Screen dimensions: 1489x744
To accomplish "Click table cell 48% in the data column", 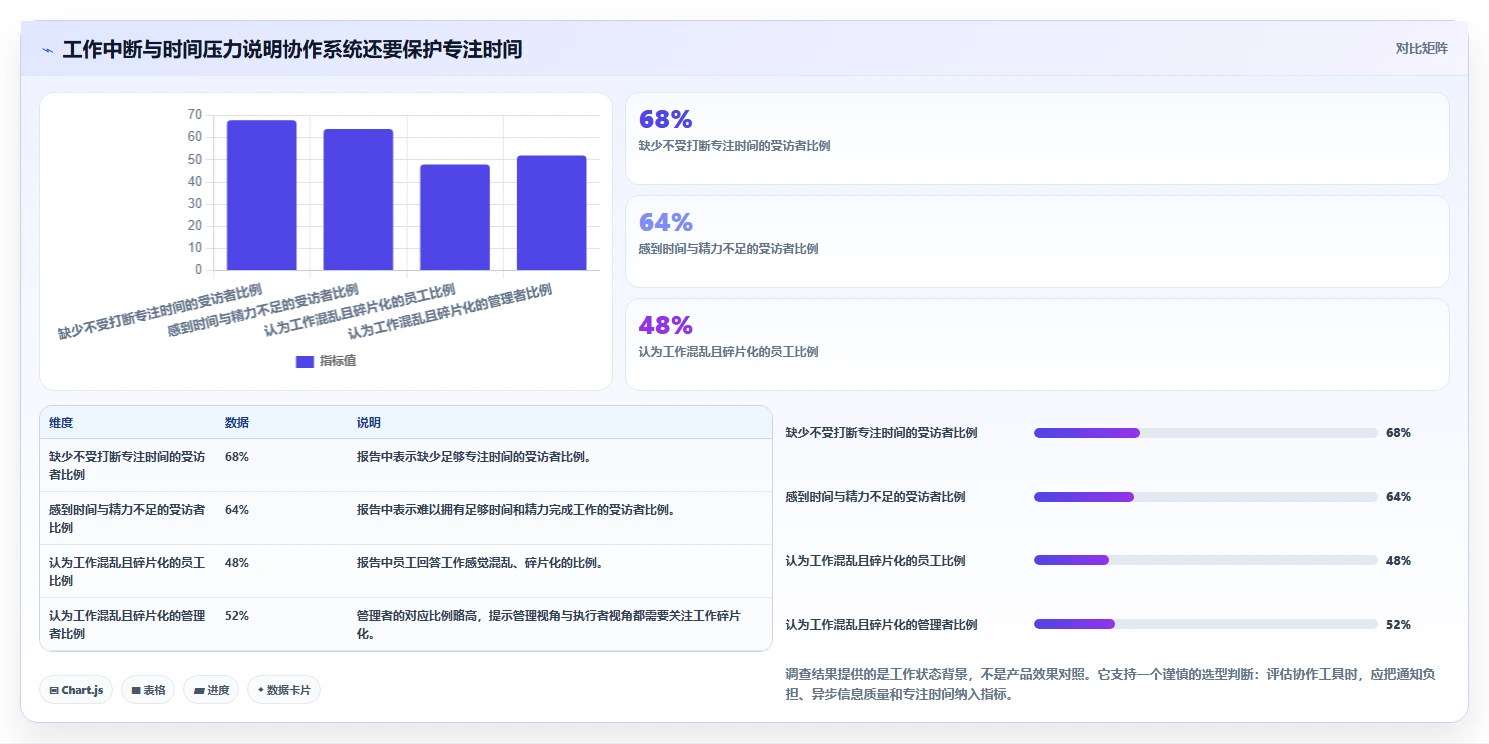I will [237, 563].
